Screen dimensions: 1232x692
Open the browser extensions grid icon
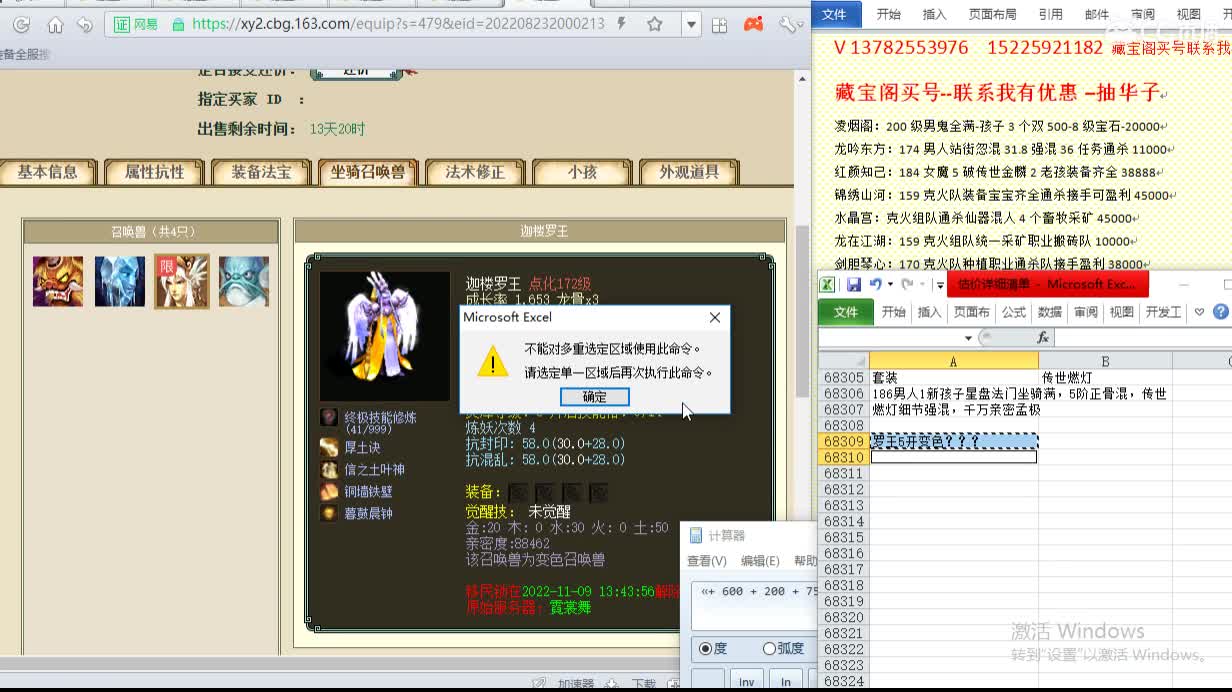pos(719,25)
